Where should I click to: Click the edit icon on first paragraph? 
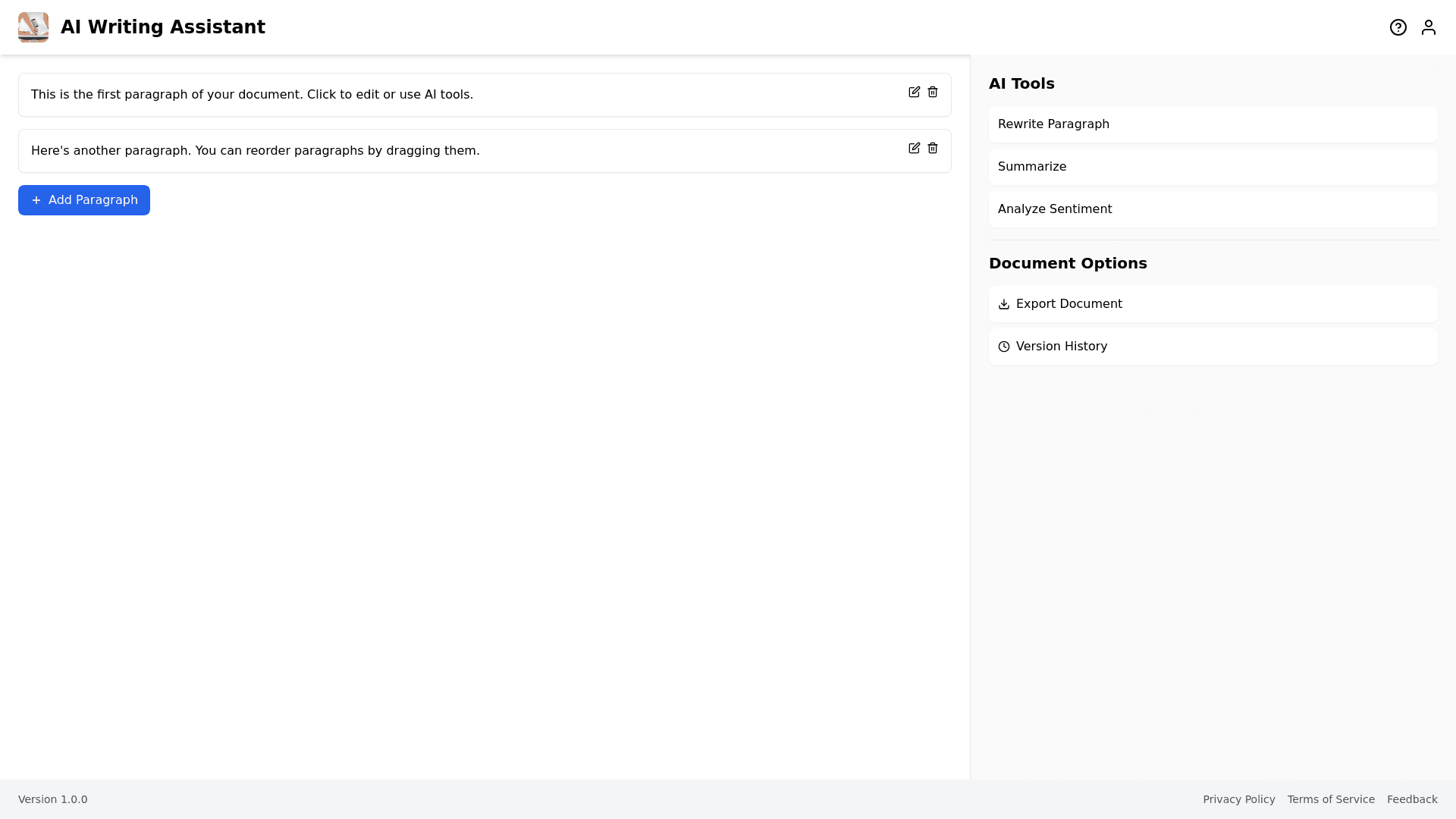click(914, 92)
